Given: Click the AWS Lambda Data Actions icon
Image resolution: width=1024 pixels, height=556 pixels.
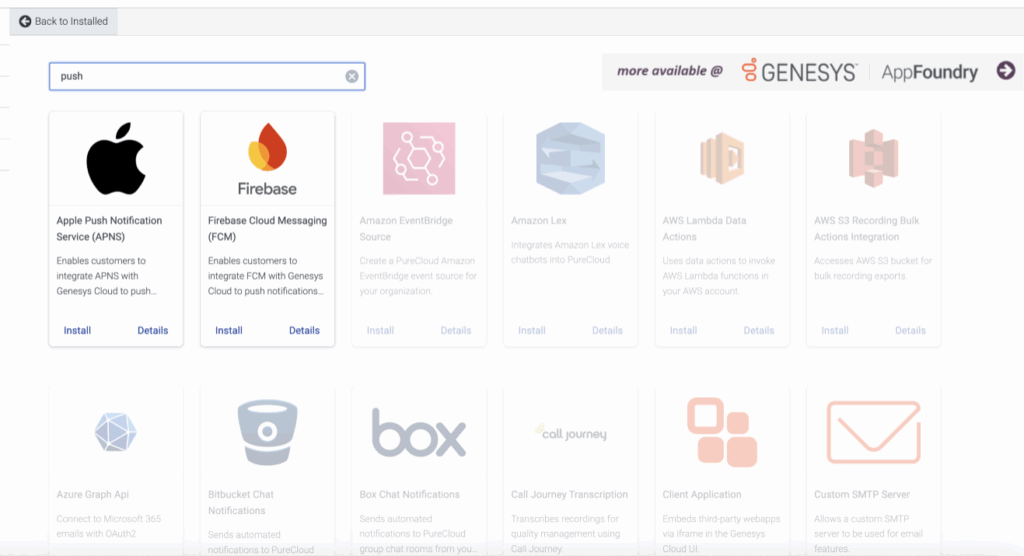Looking at the screenshot, I should click(722, 158).
